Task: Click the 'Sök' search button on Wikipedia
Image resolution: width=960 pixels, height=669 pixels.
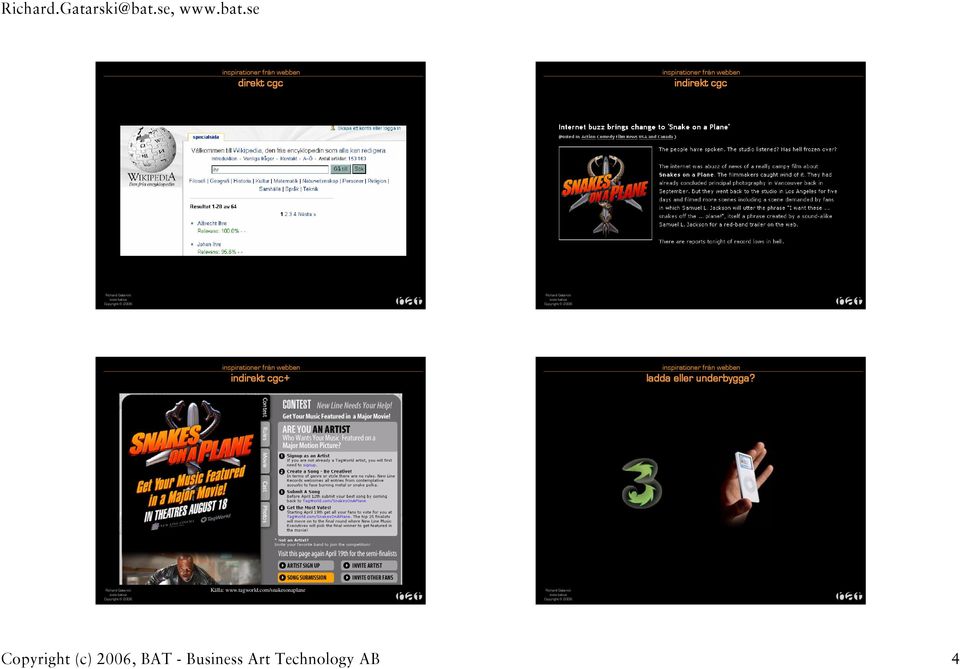Action: 359,169
